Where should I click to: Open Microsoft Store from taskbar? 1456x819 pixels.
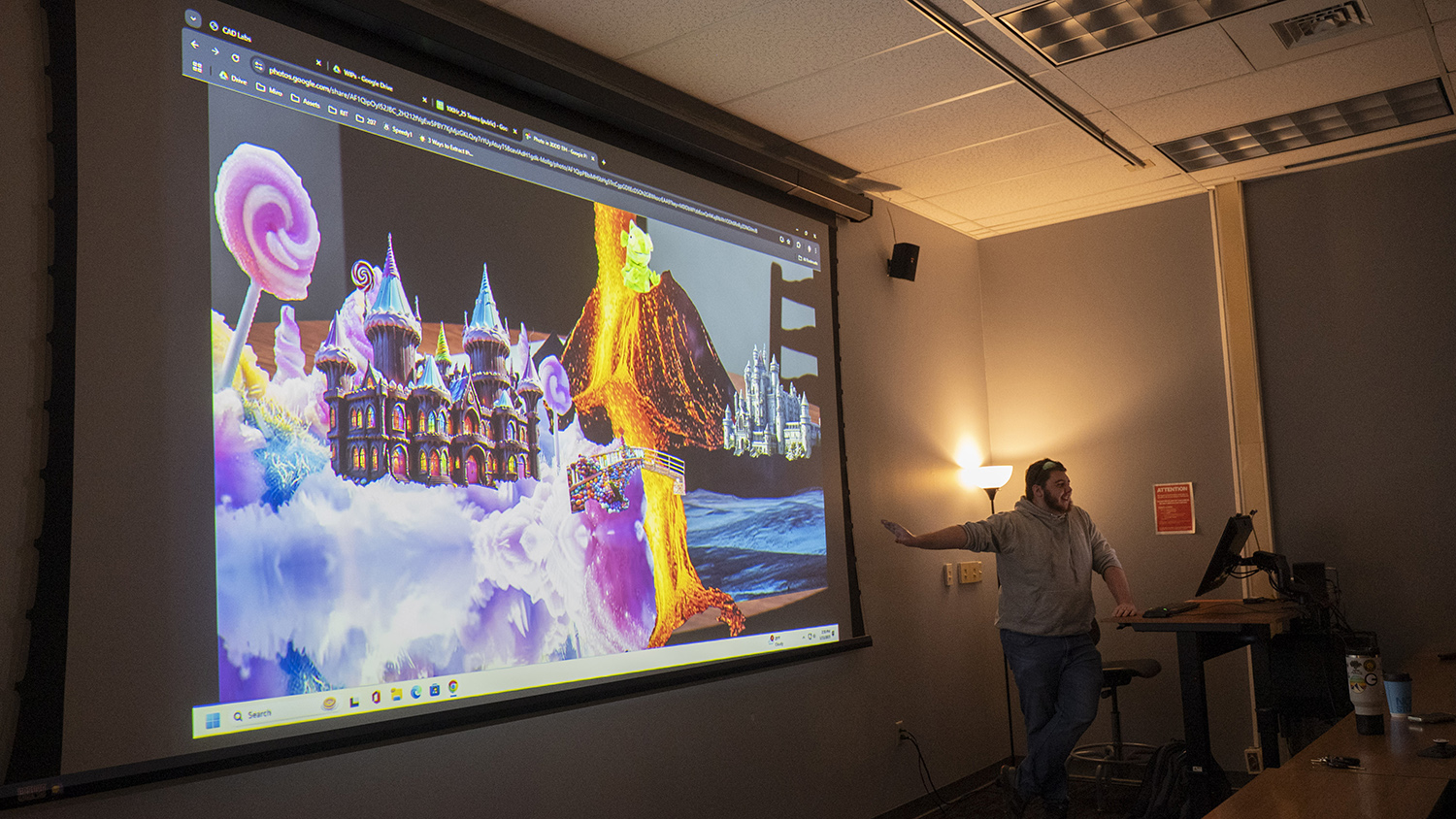coord(434,689)
